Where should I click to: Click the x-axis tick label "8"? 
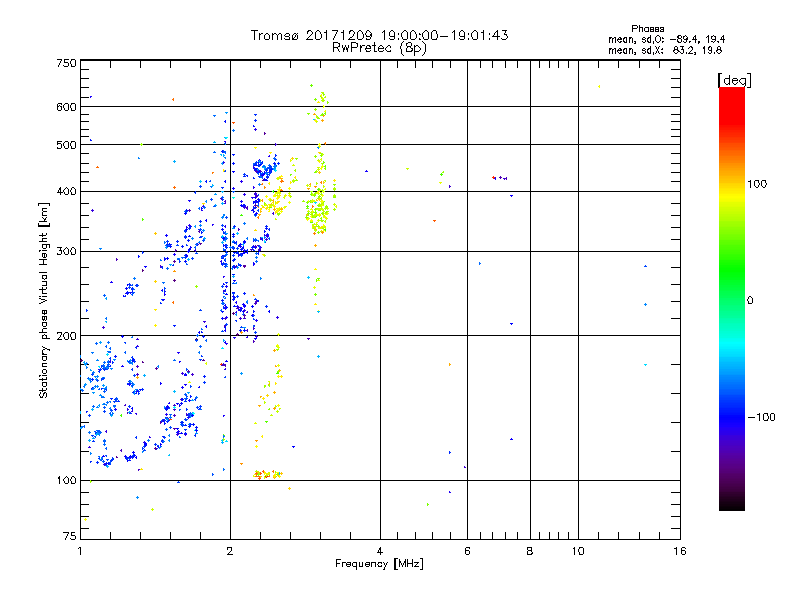(x=530, y=551)
